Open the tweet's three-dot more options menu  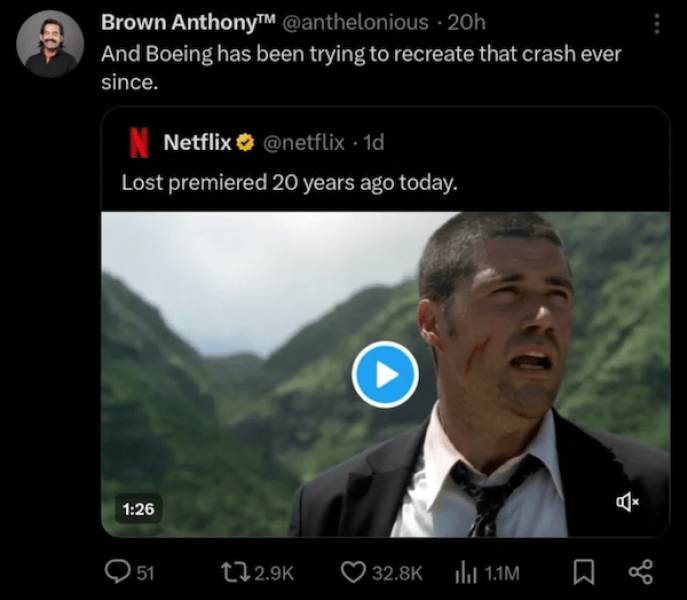656,23
